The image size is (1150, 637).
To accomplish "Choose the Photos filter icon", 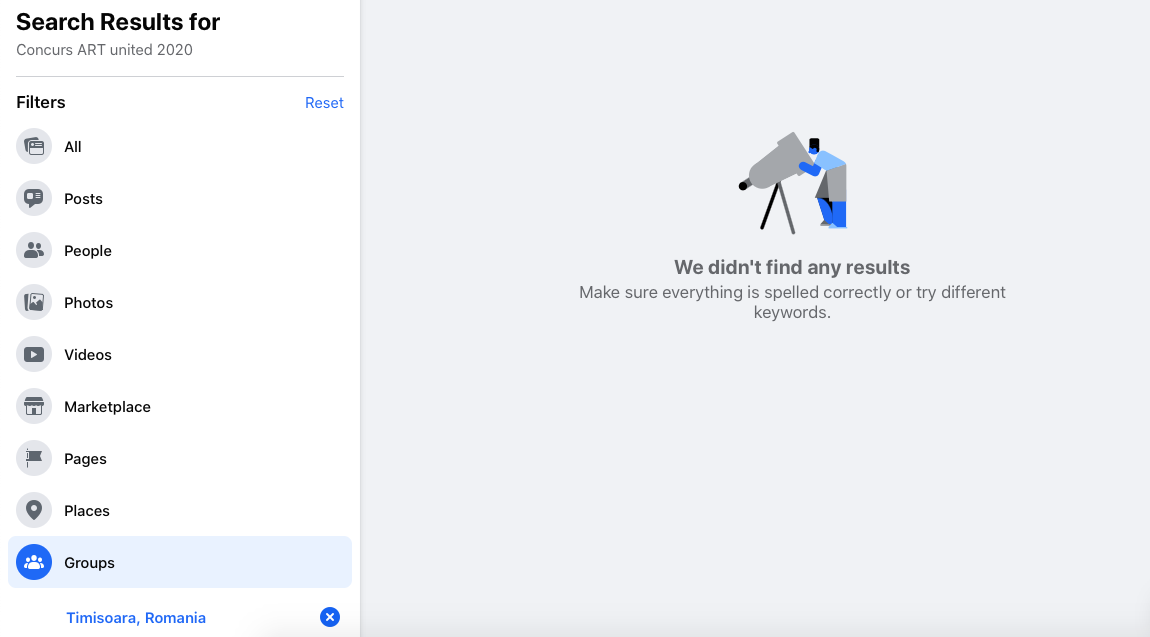I will tap(34, 303).
